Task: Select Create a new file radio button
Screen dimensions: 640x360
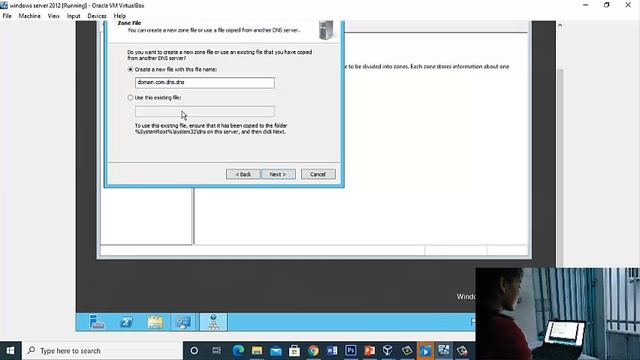Action: (x=130, y=70)
